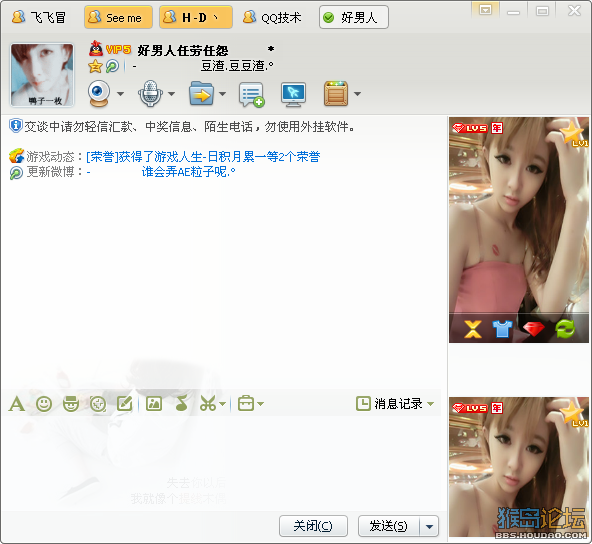The width and height of the screenshot is (592, 544).
Task: Click the 更新微博 weibo icon
Action: (x=16, y=173)
